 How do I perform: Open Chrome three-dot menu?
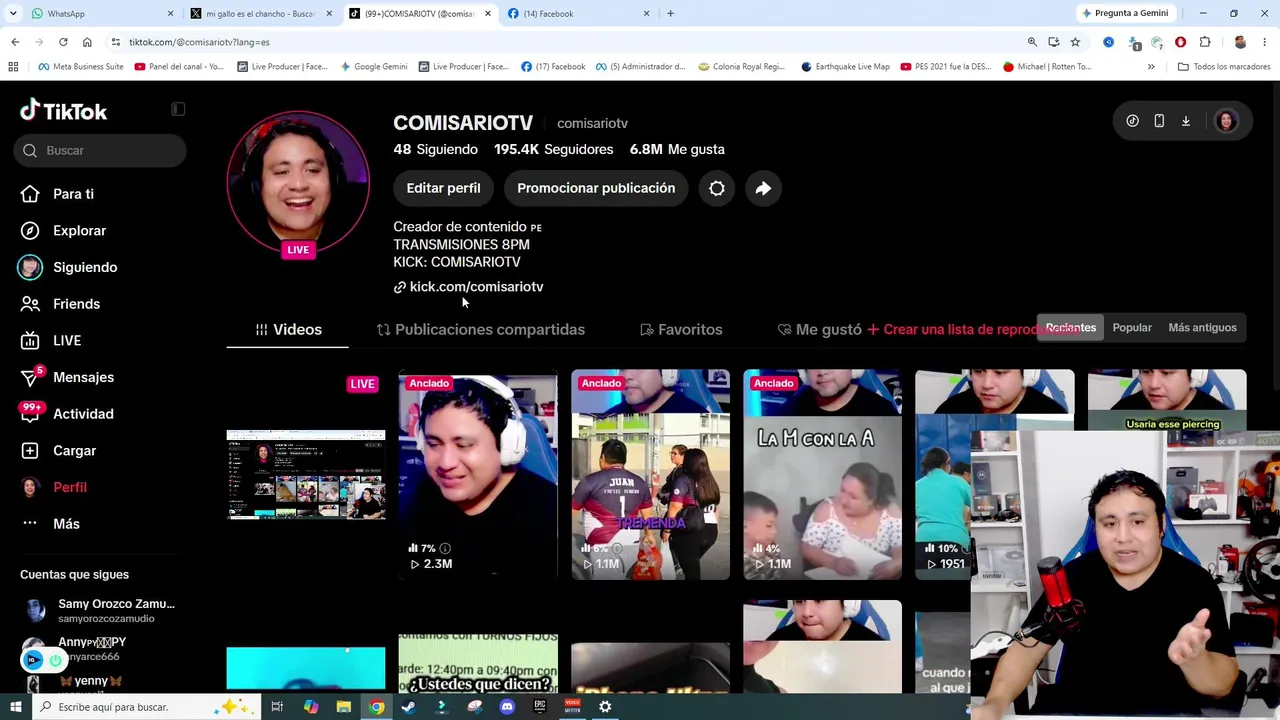coord(1265,42)
